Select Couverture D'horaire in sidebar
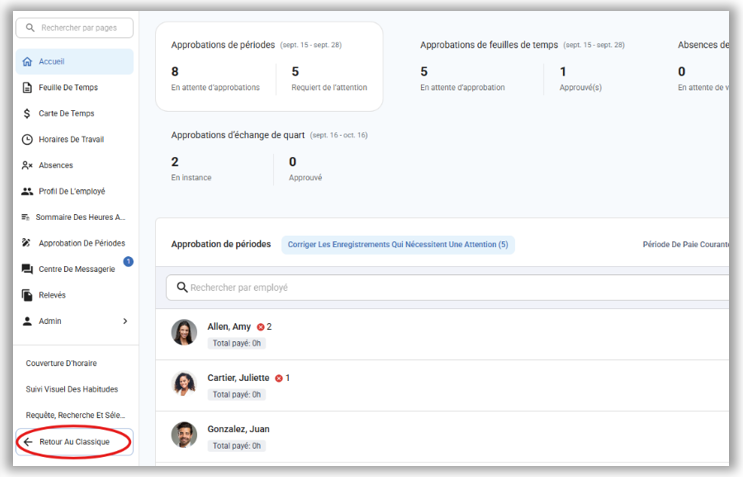This screenshot has height=477, width=743. (x=61, y=363)
